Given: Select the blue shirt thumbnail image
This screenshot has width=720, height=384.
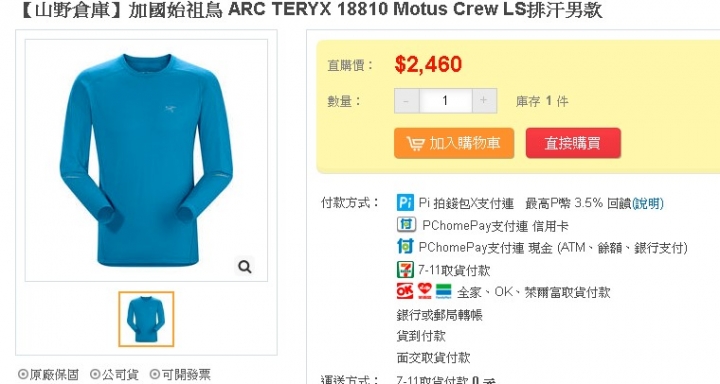Looking at the screenshot, I should point(146,319).
